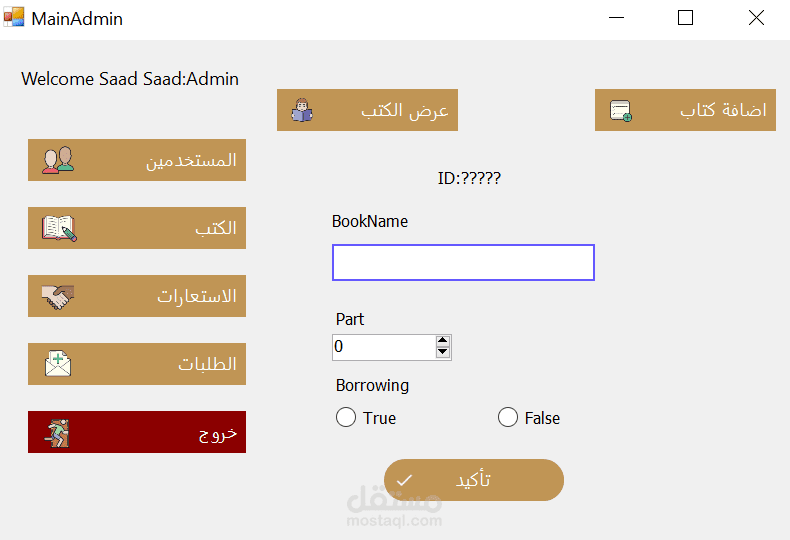Image resolution: width=790 pixels, height=540 pixels.
Task: Increase the Part value with up arrow
Action: (443, 341)
